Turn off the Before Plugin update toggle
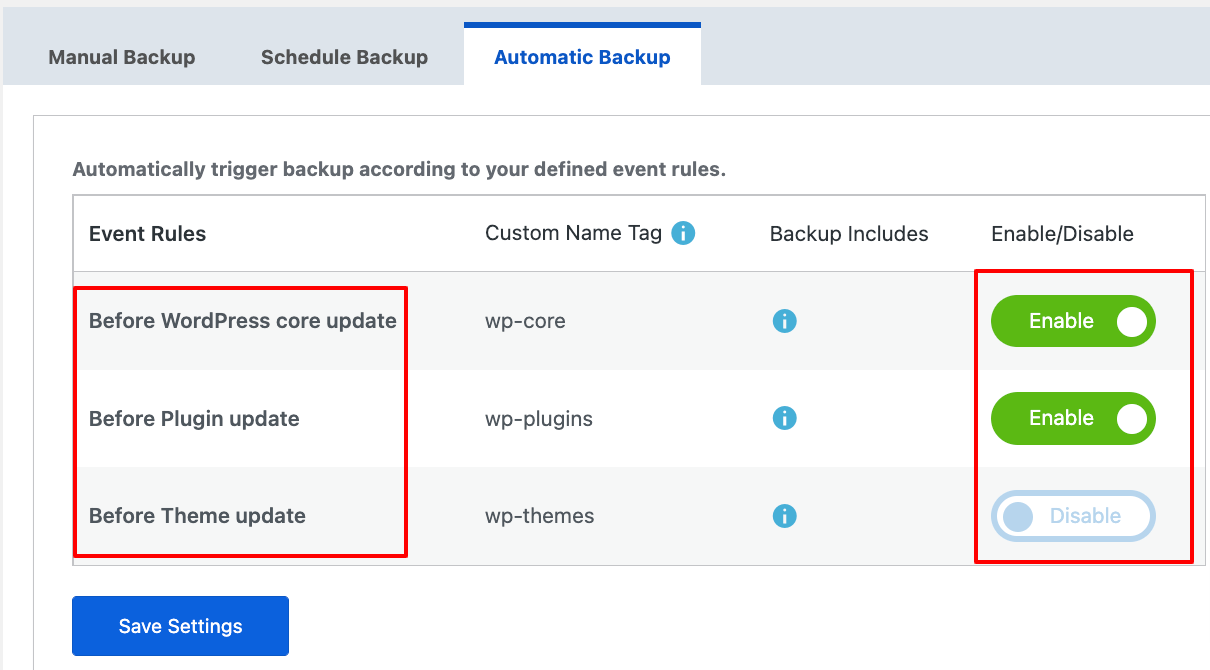Viewport: 1210px width, 670px height. [1073, 418]
